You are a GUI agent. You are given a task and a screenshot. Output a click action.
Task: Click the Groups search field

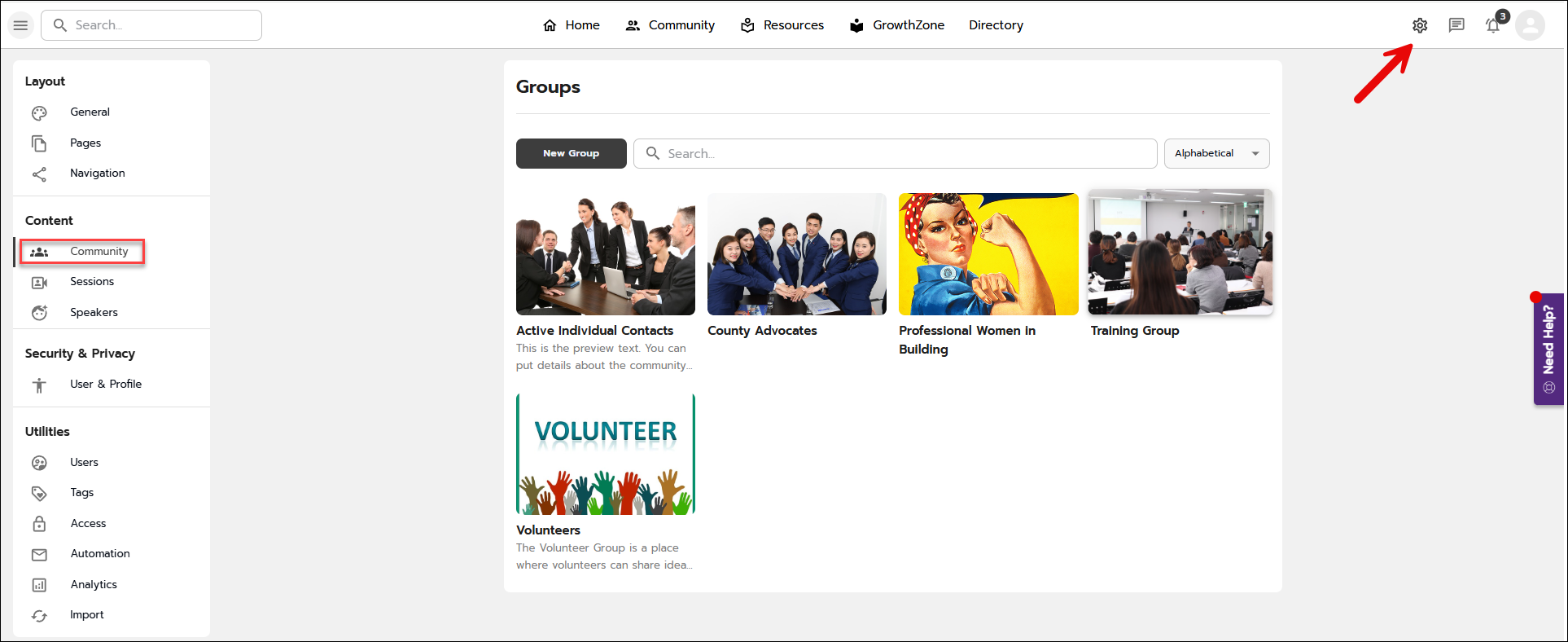[896, 153]
